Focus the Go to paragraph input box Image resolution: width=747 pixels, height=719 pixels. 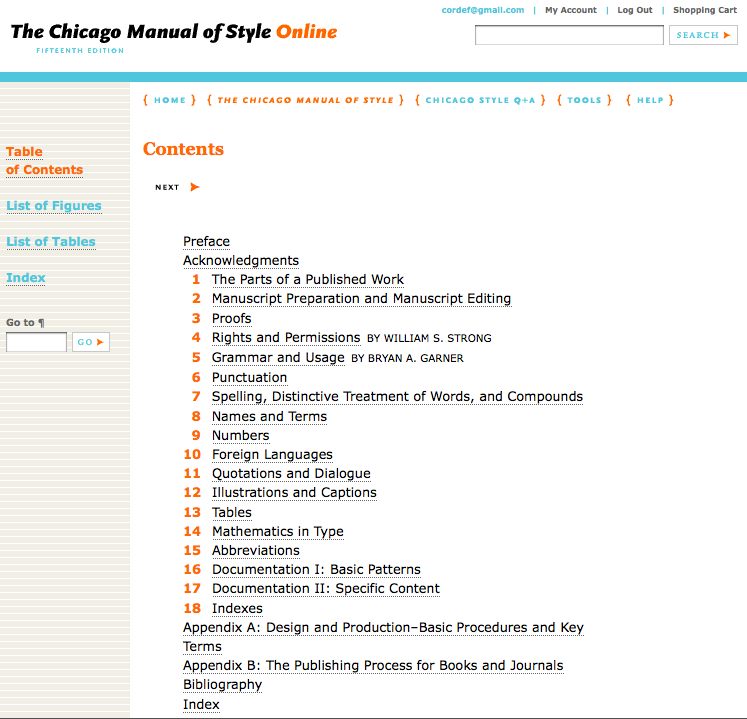point(37,342)
